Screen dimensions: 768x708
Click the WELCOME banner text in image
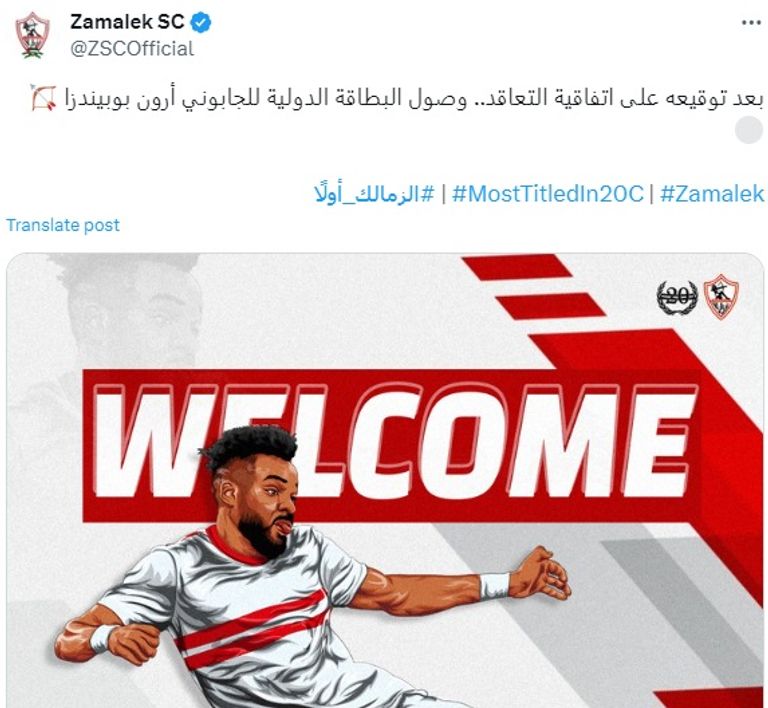(x=394, y=440)
